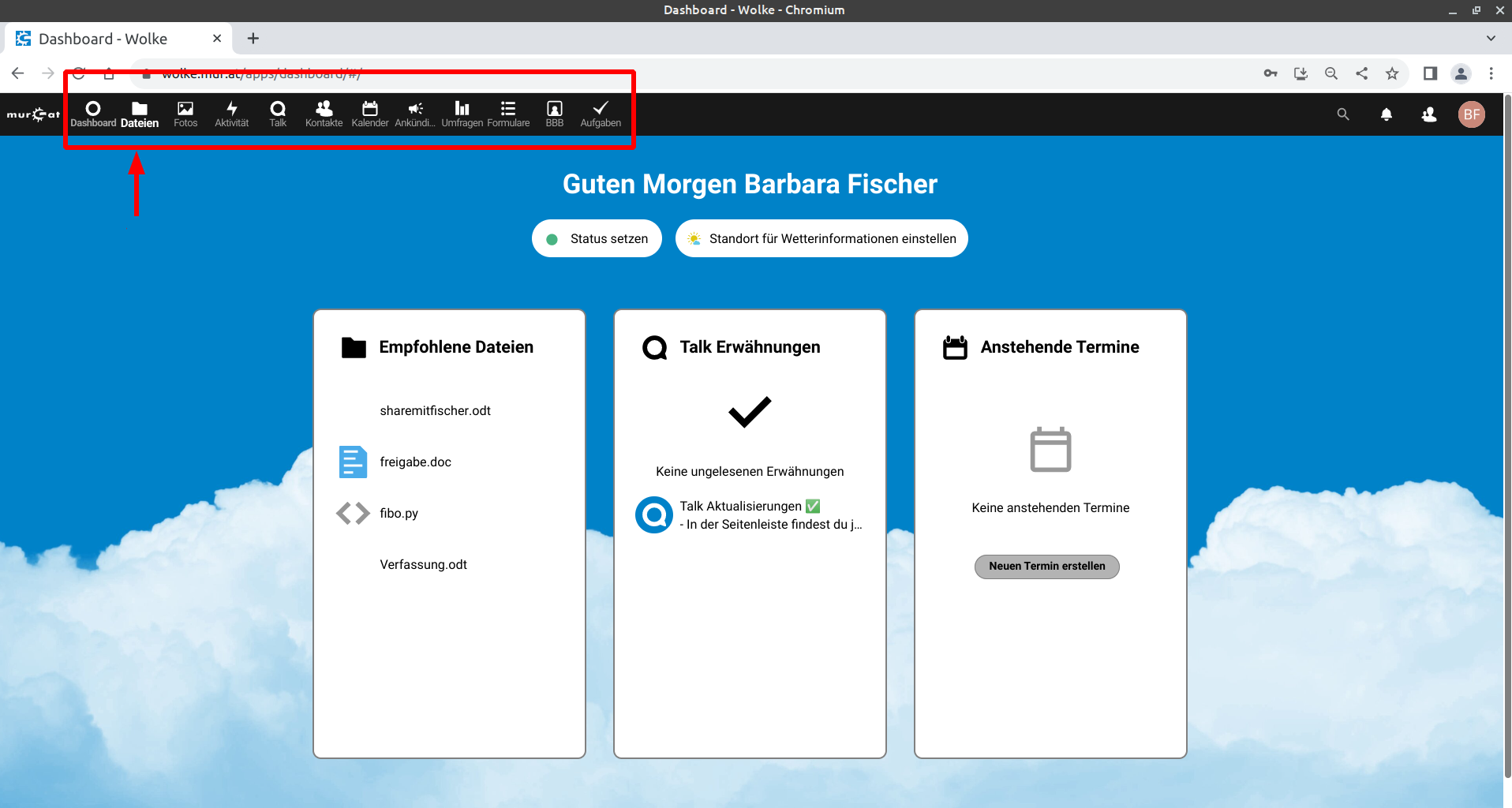1512x808 pixels.
Task: Launch the Talk app from navbar
Action: click(x=278, y=114)
